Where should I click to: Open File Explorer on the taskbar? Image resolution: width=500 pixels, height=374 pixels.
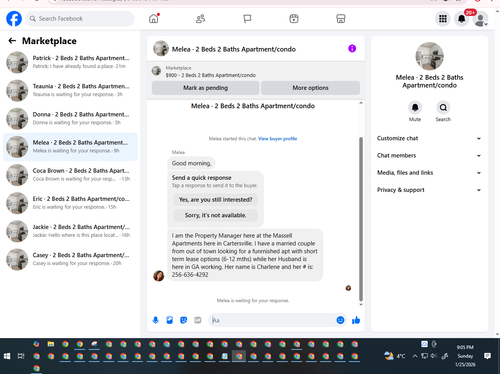(51, 344)
